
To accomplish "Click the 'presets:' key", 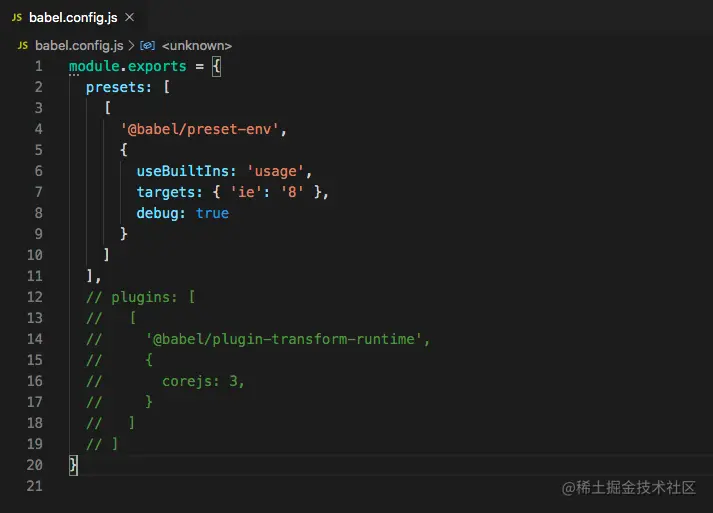I will click(119, 87).
